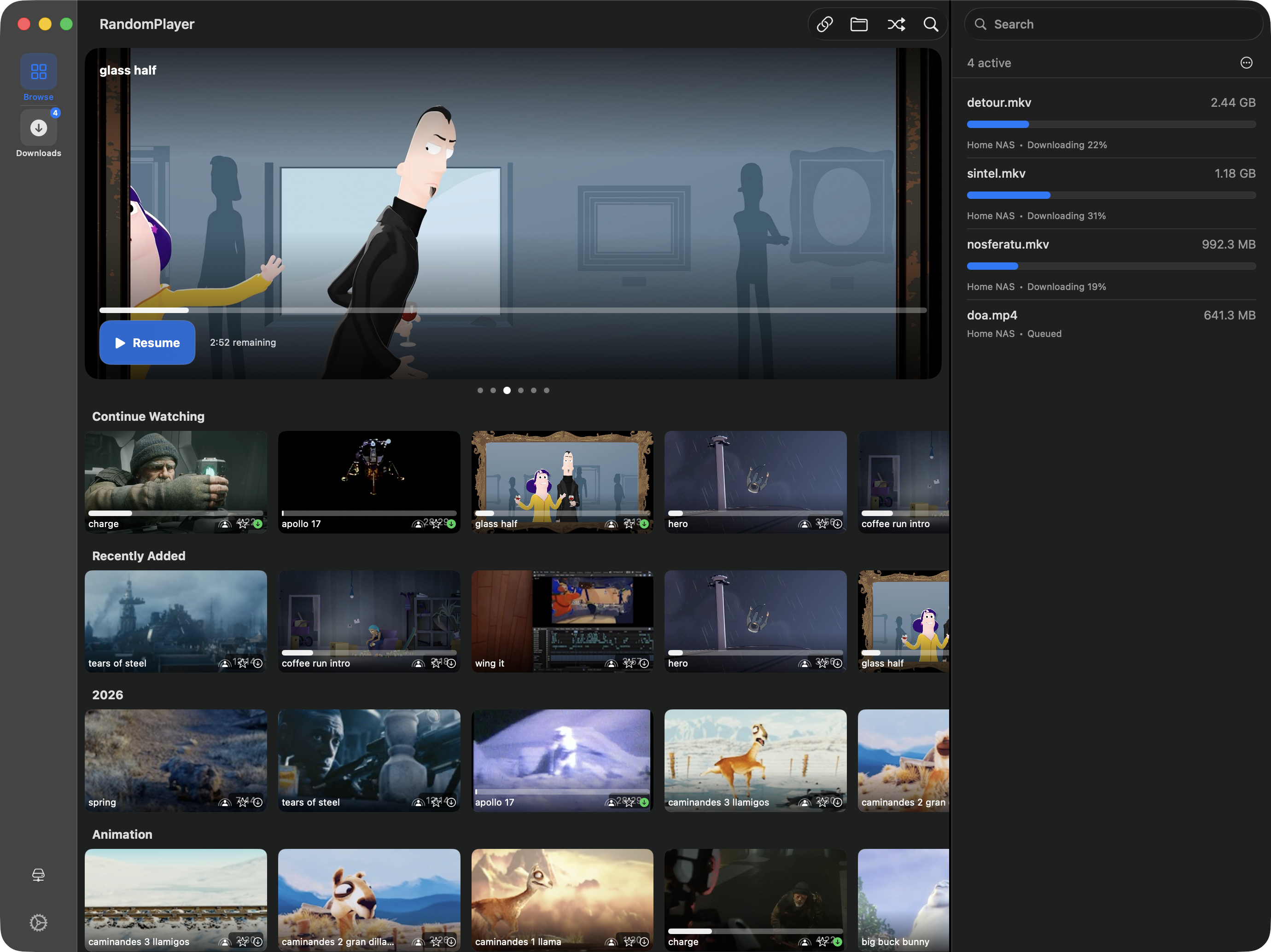Click the profile icon on Continue Watching charge card
The image size is (1271, 952).
(x=225, y=524)
